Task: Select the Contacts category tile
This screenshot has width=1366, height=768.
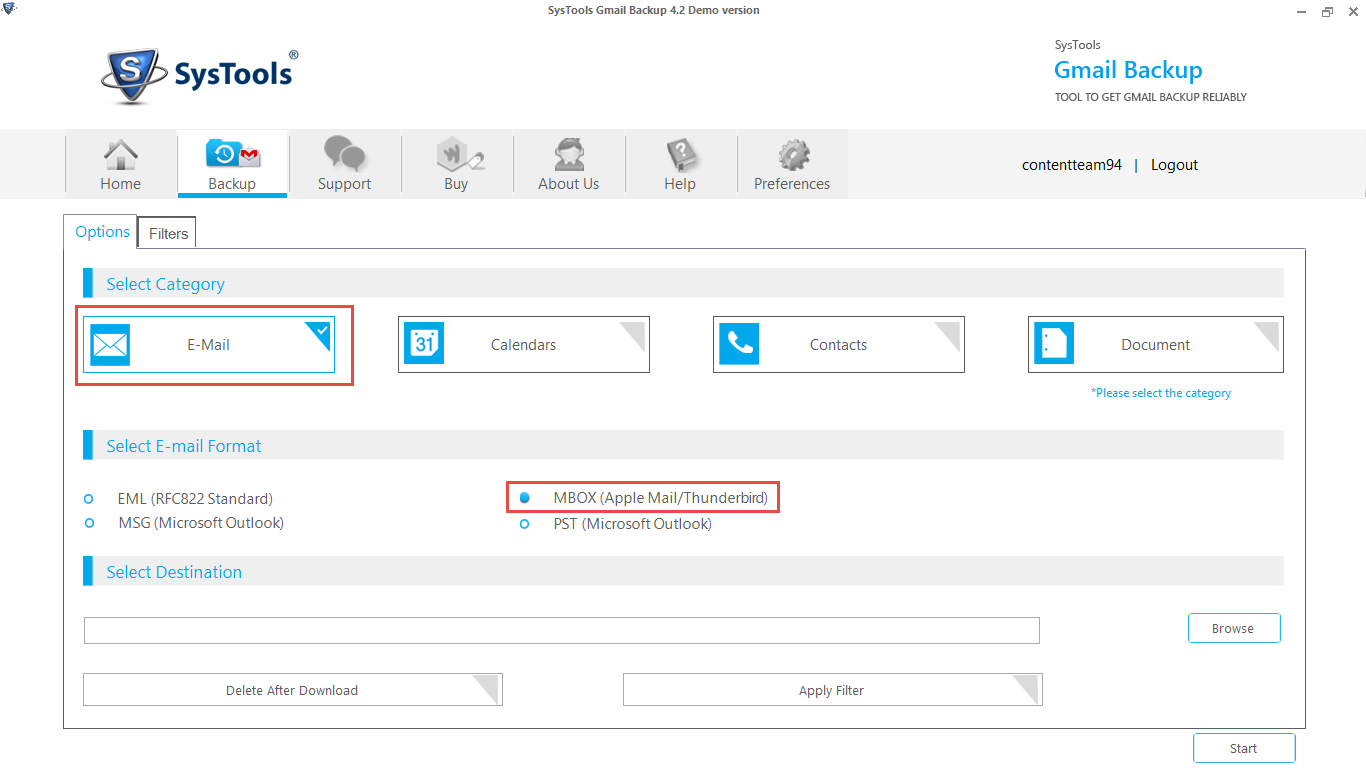Action: pyautogui.click(x=839, y=345)
